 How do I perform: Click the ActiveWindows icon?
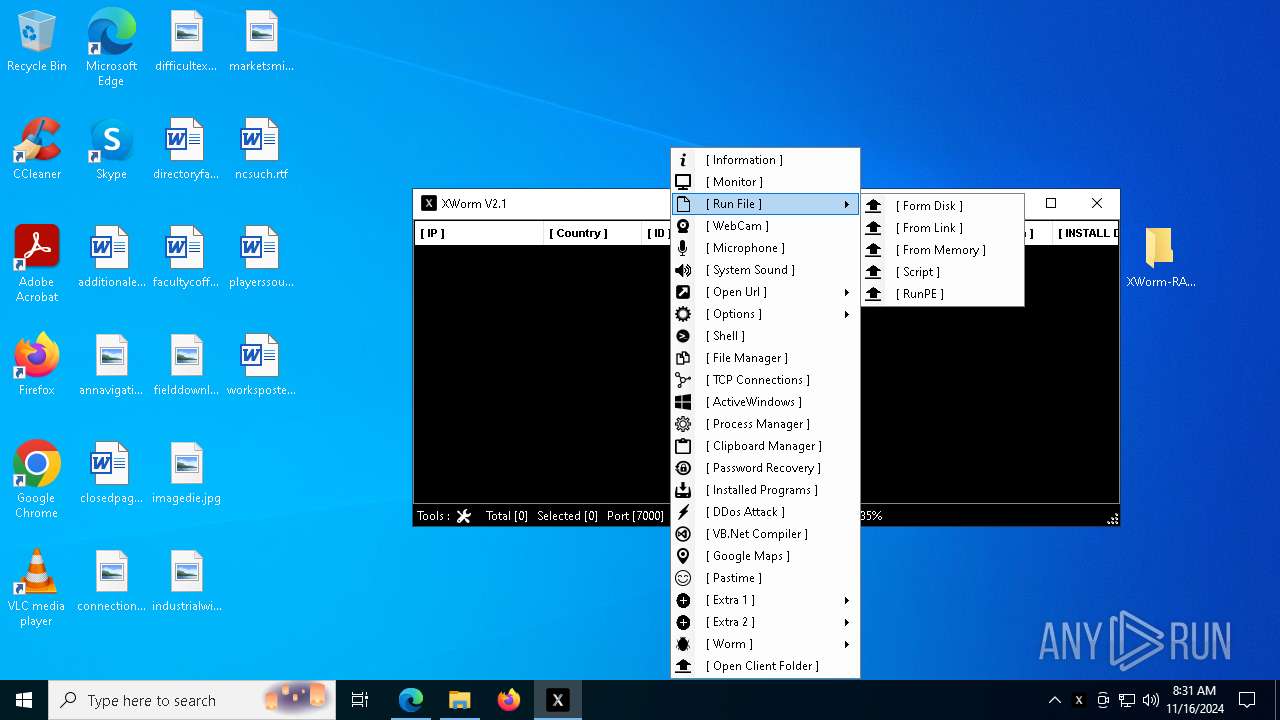click(x=683, y=402)
